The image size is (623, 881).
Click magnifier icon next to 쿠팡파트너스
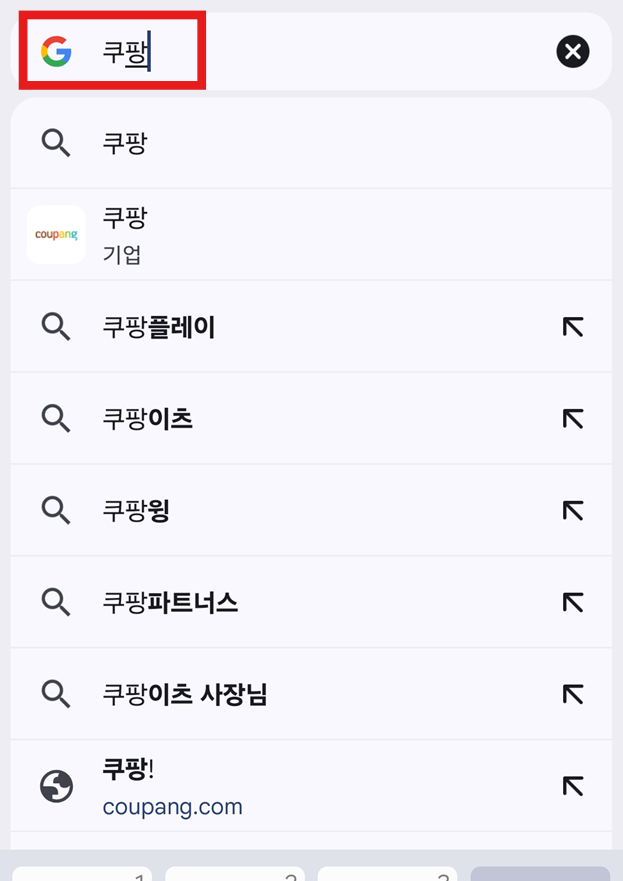coord(56,602)
